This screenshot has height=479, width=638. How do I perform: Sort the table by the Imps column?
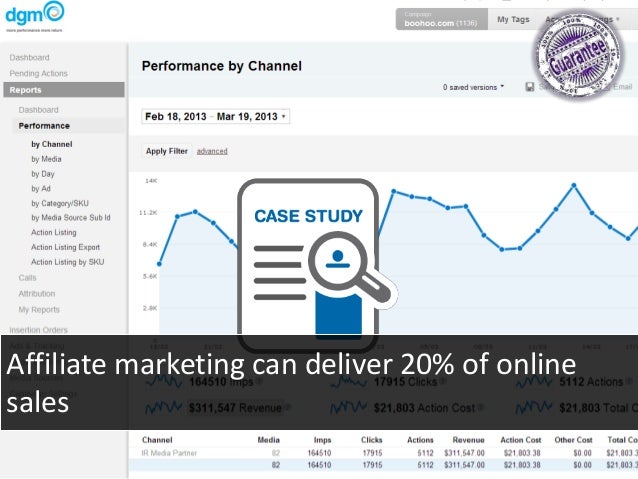coord(322,440)
